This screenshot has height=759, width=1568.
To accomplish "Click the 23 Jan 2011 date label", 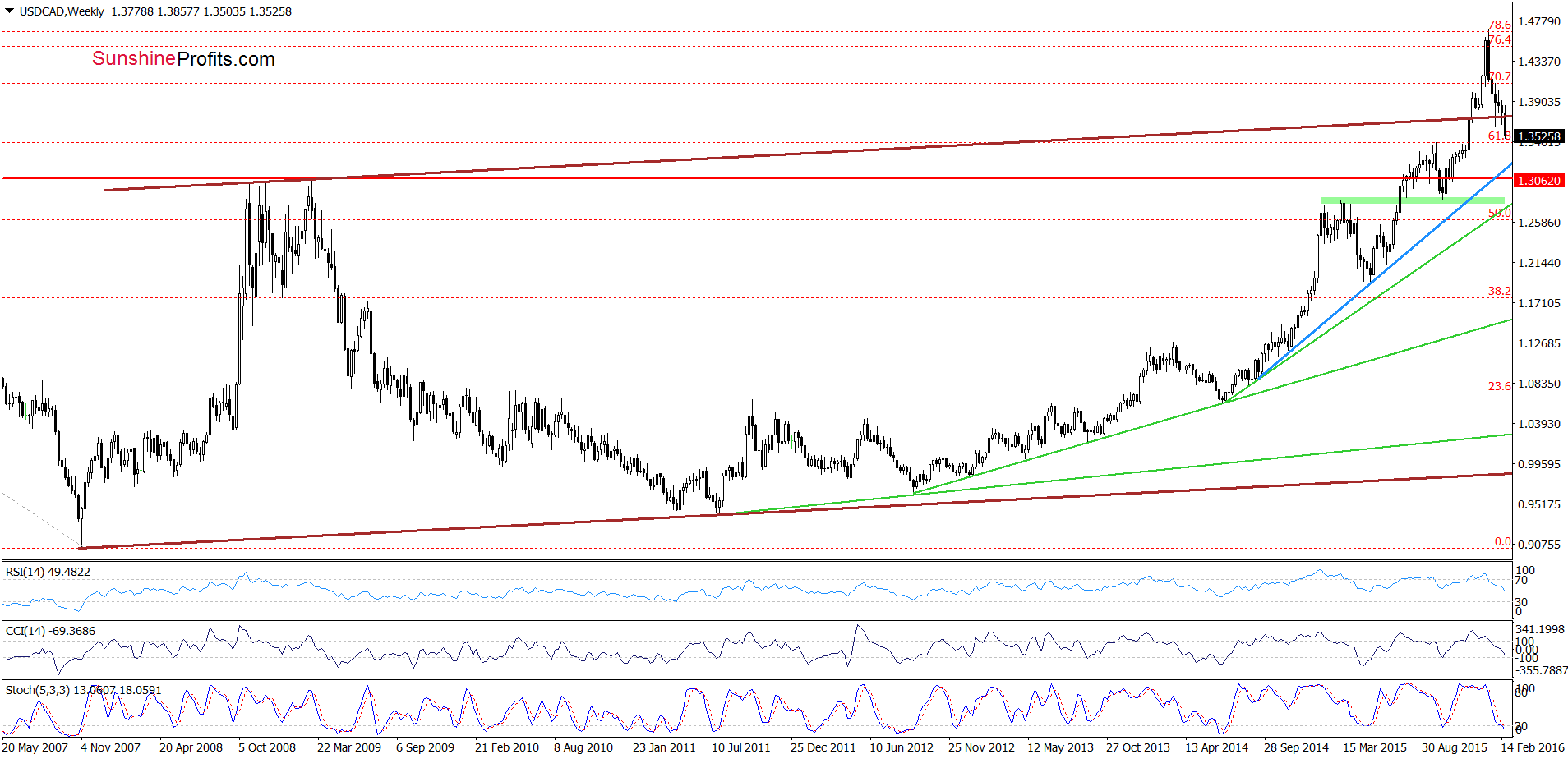I will pos(664,747).
